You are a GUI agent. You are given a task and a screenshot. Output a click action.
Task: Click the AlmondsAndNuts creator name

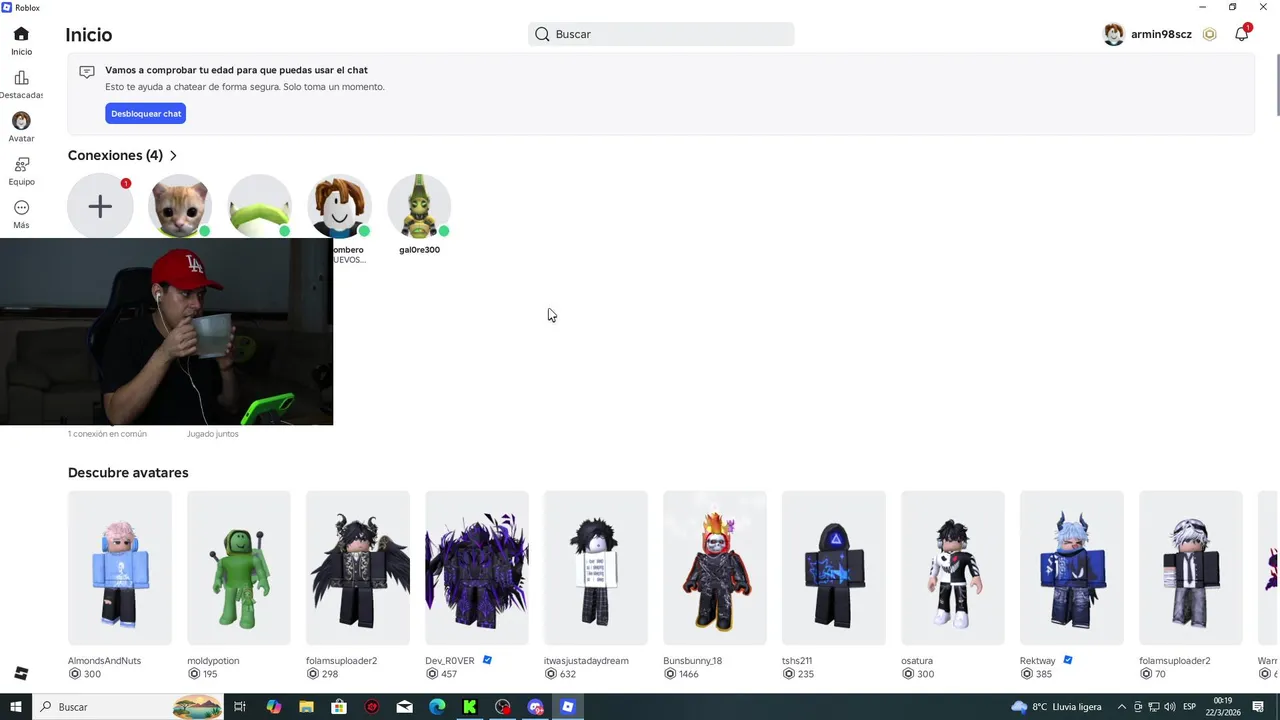tap(104, 661)
